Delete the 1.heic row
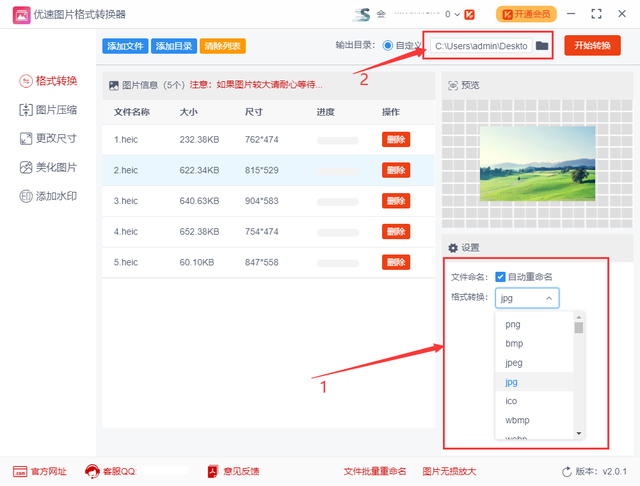The height and width of the screenshot is (486, 640). tap(396, 140)
